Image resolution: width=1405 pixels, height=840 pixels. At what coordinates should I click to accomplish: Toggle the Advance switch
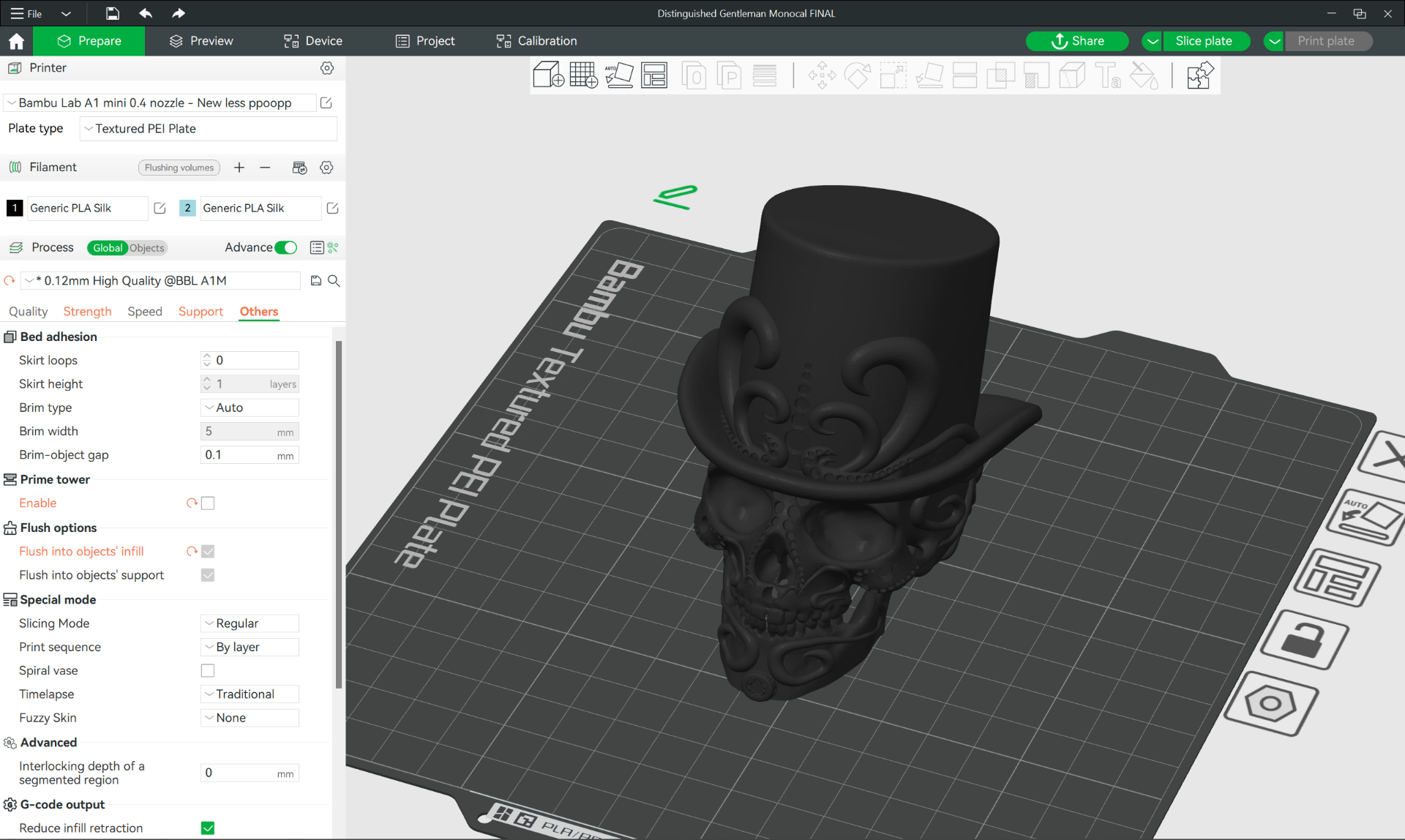[x=286, y=248]
